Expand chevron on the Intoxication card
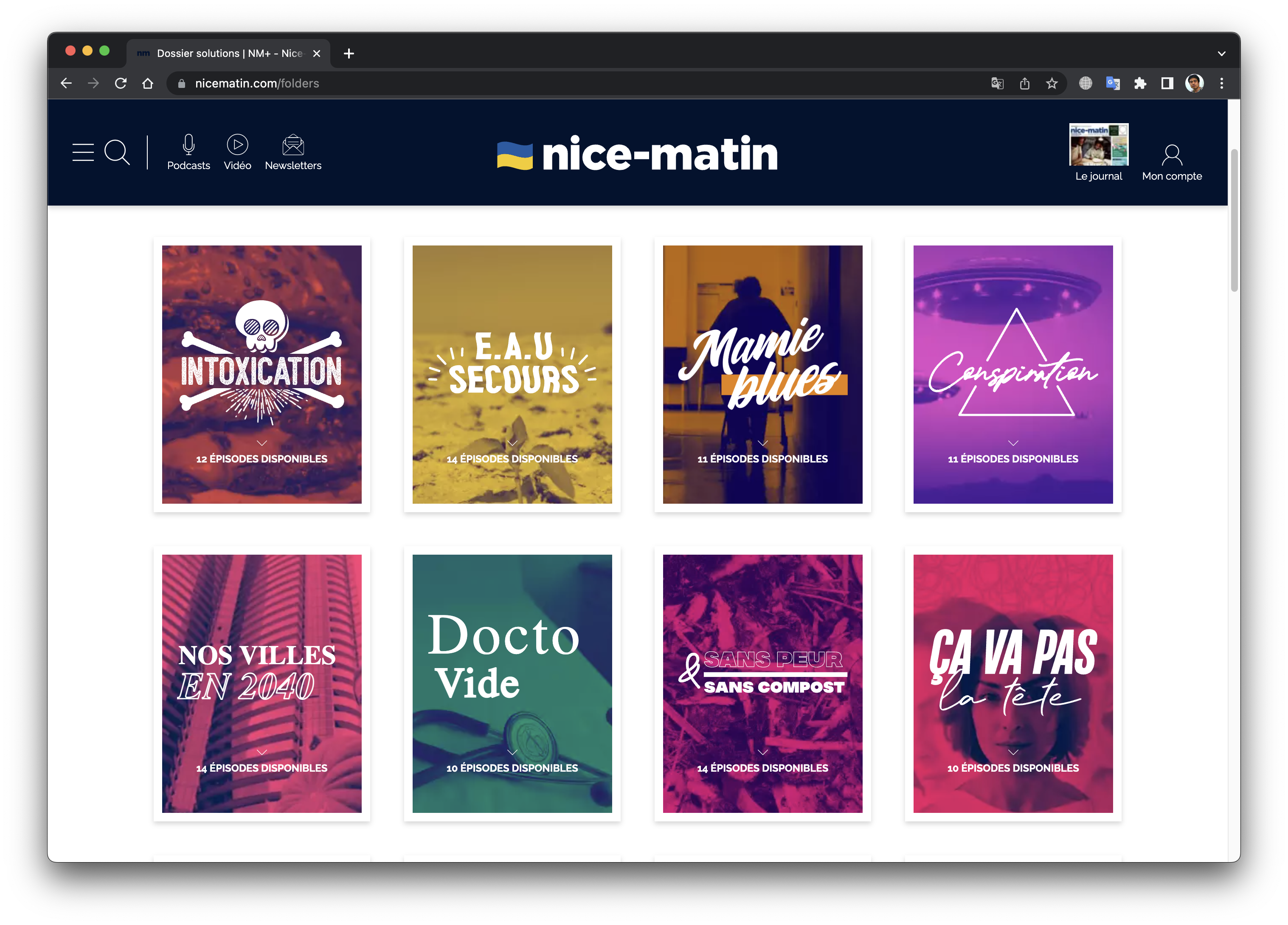 pyautogui.click(x=262, y=443)
